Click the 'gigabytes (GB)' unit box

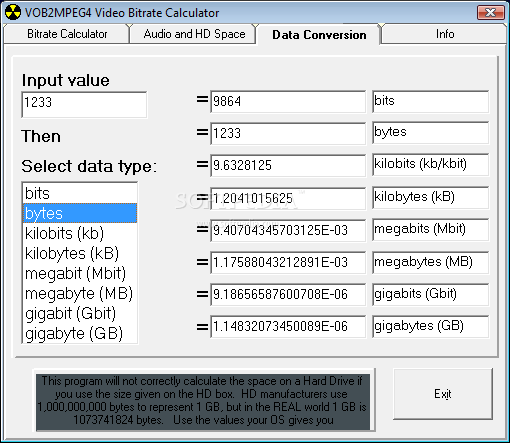click(x=430, y=327)
